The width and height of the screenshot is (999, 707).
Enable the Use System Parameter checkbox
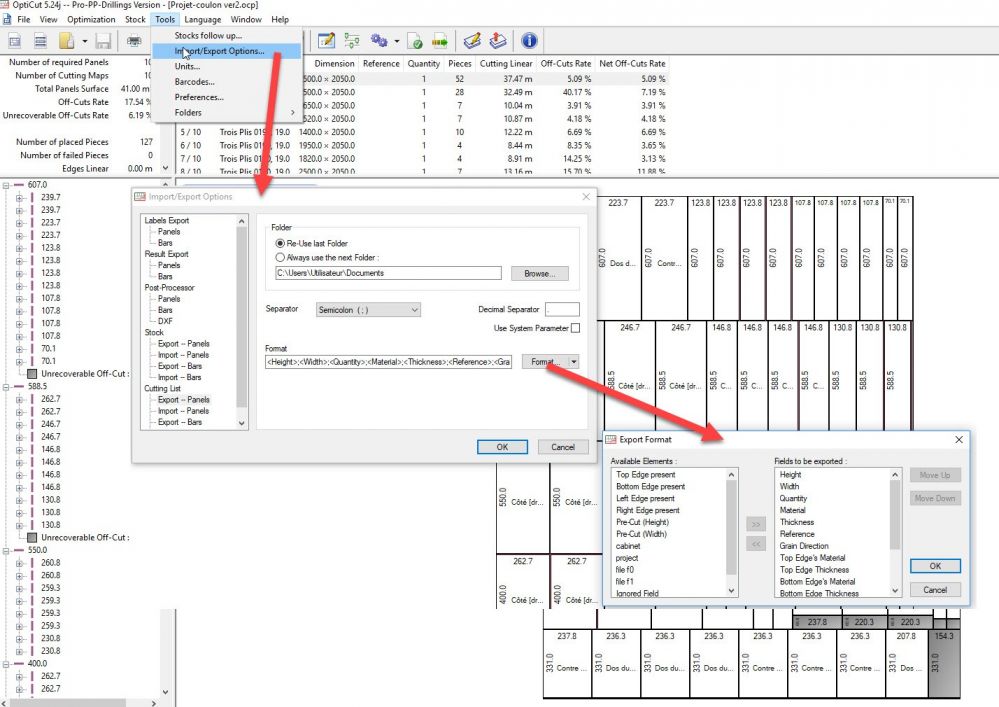pyautogui.click(x=575, y=328)
